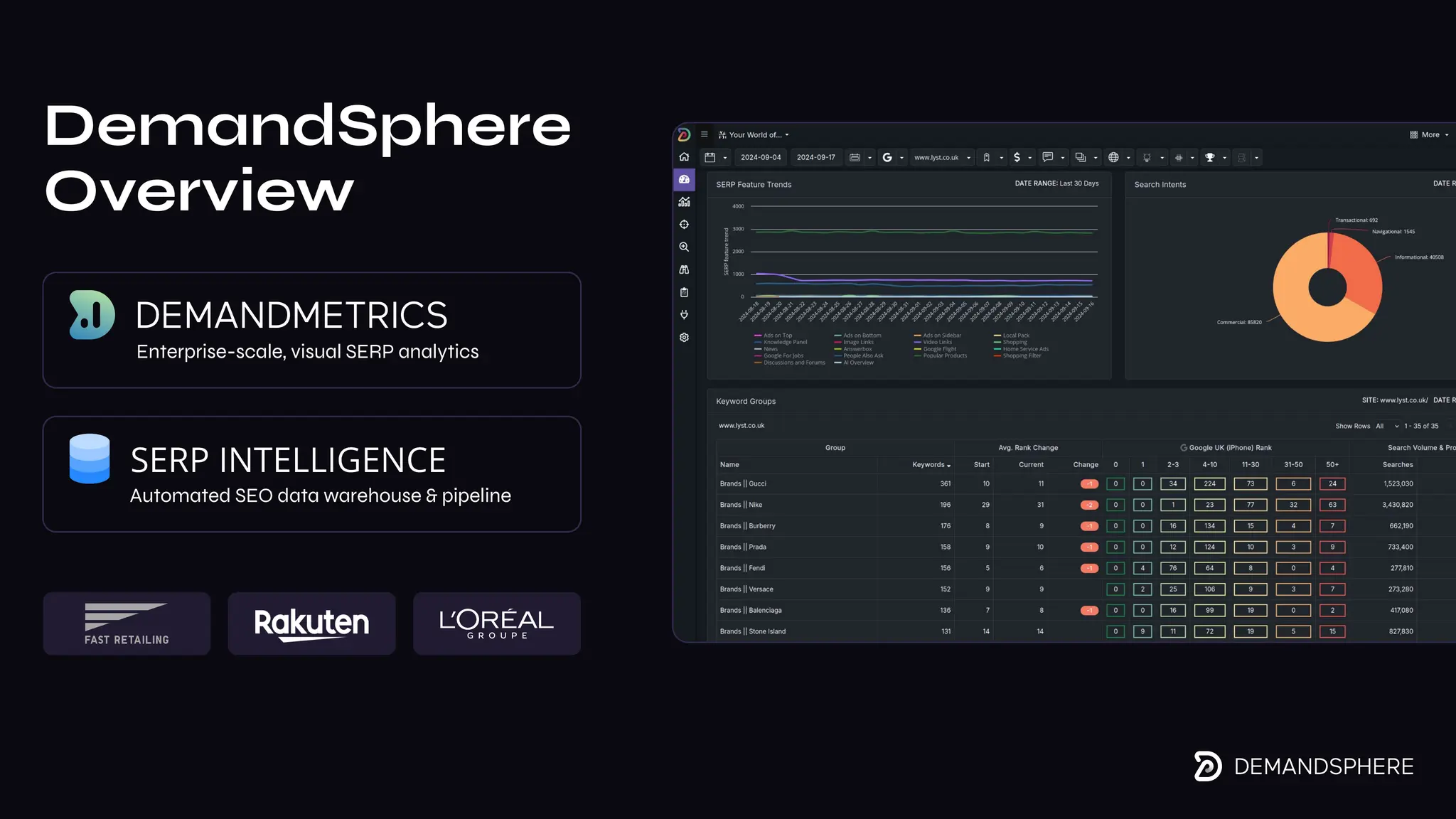
Task: Expand the caret beside the Google icon
Action: [901, 159]
